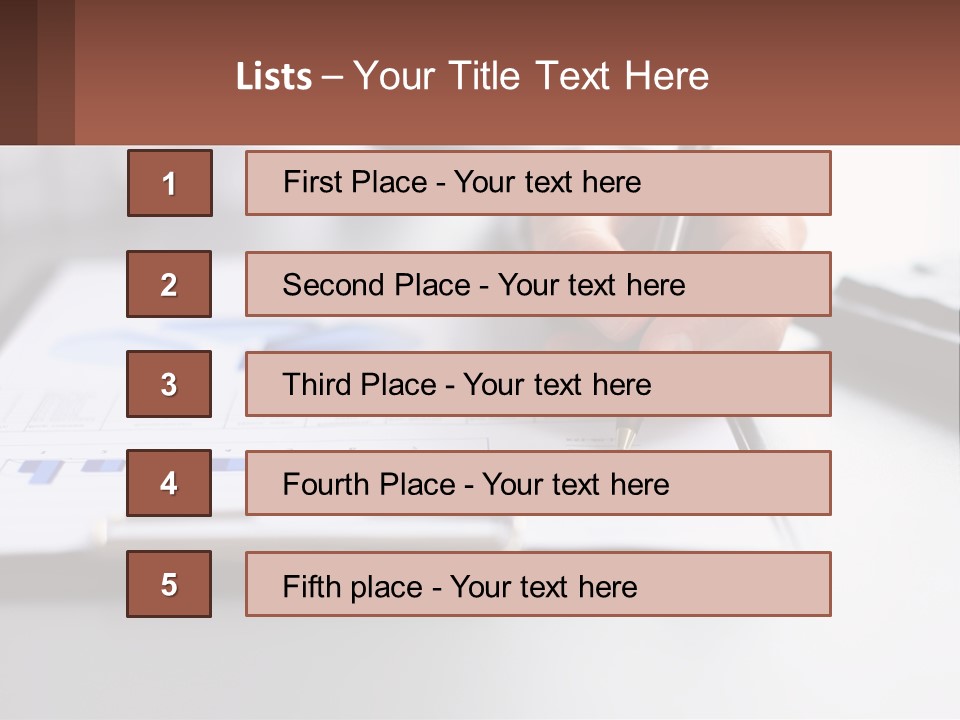Viewport: 960px width, 720px height.
Task: Click "First Place - Your text here" text
Action: pos(462,182)
